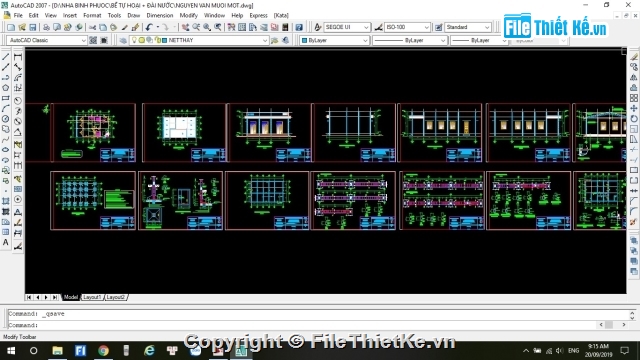This screenshot has height=360, width=640.
Task: Select the Mirror modify tool
Action: [x=633, y=77]
